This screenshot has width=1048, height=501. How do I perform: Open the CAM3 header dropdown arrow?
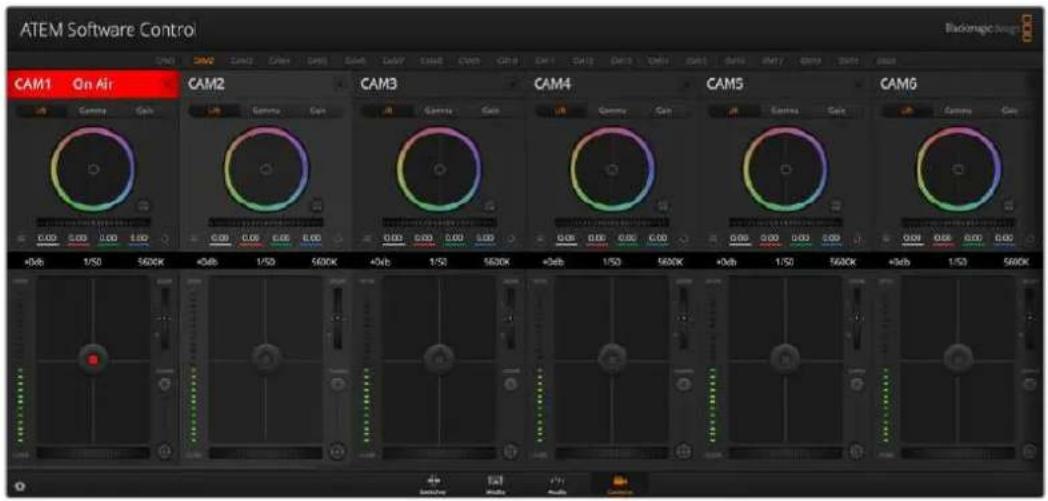(513, 86)
